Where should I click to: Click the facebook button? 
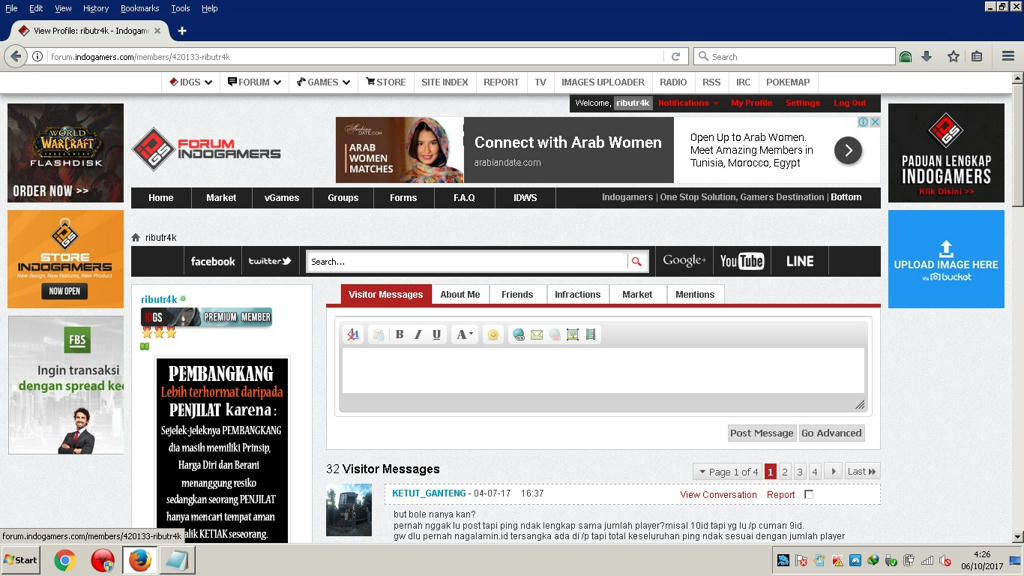point(212,261)
